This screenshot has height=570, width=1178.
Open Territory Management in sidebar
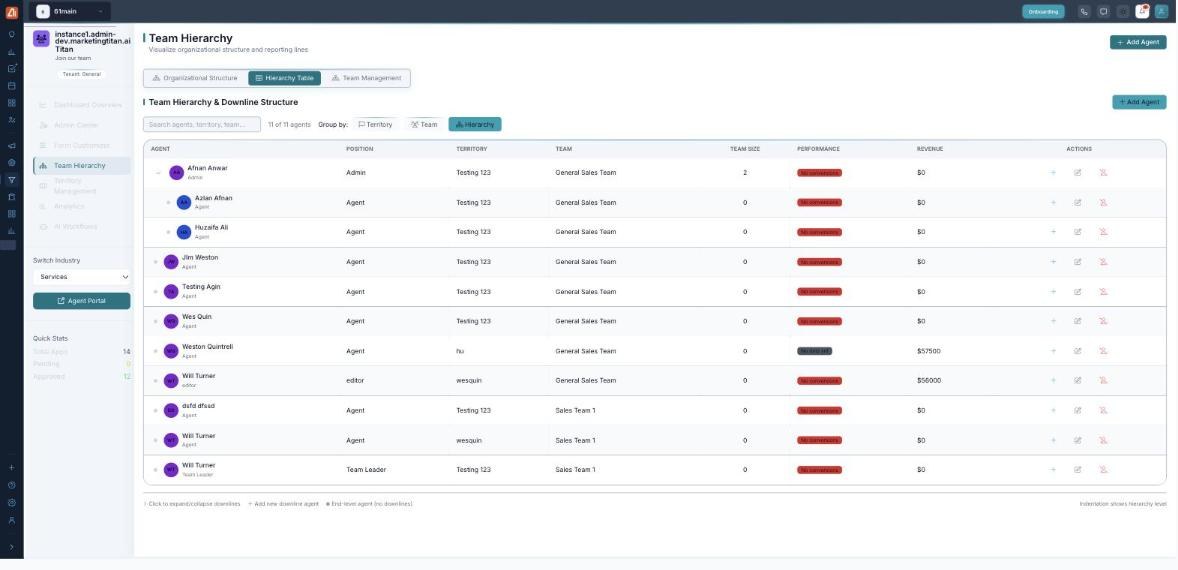pyautogui.click(x=81, y=186)
